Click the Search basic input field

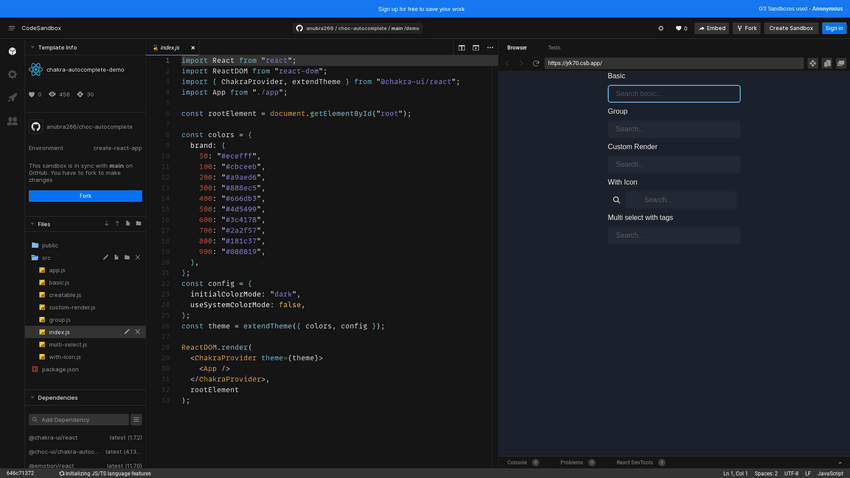(x=673, y=94)
